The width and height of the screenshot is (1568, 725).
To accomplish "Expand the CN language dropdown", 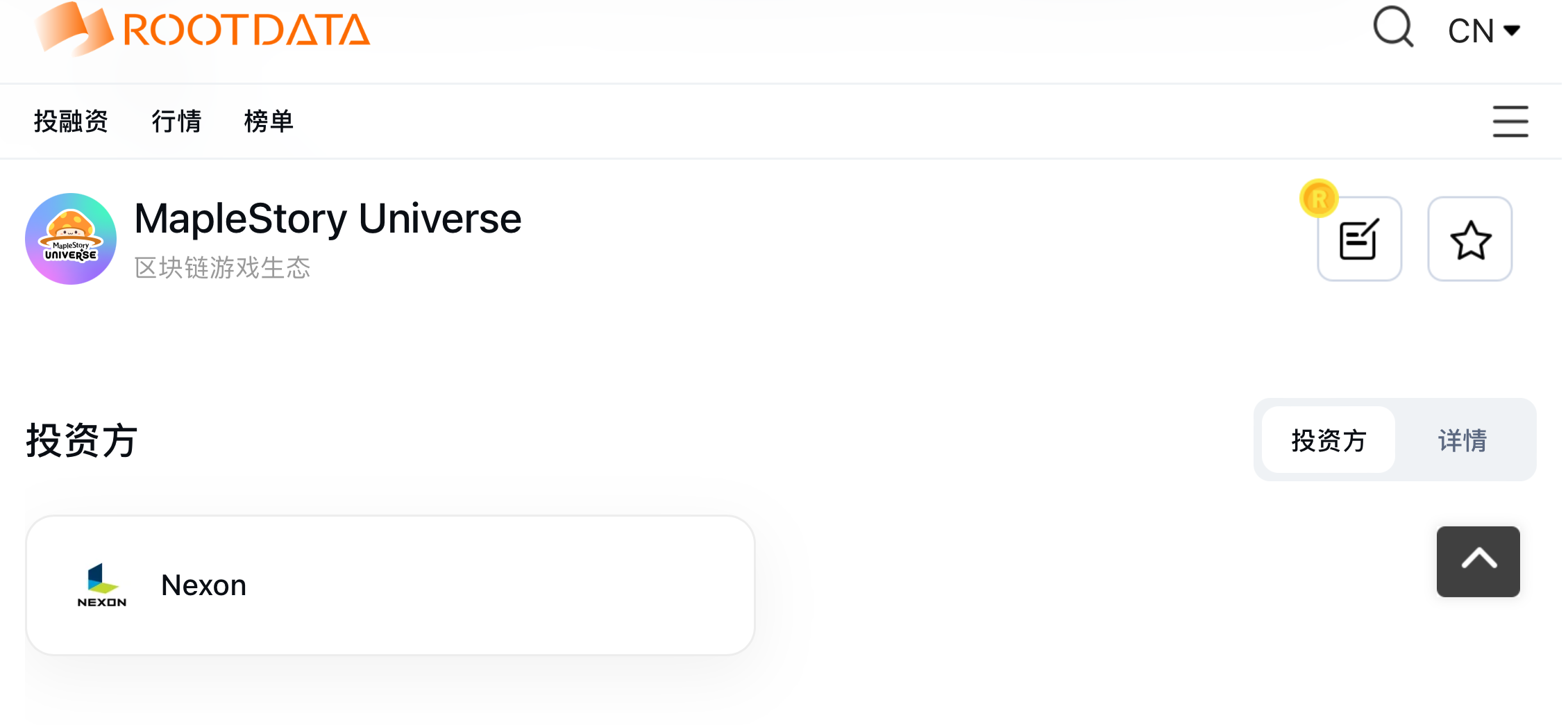I will point(1484,31).
